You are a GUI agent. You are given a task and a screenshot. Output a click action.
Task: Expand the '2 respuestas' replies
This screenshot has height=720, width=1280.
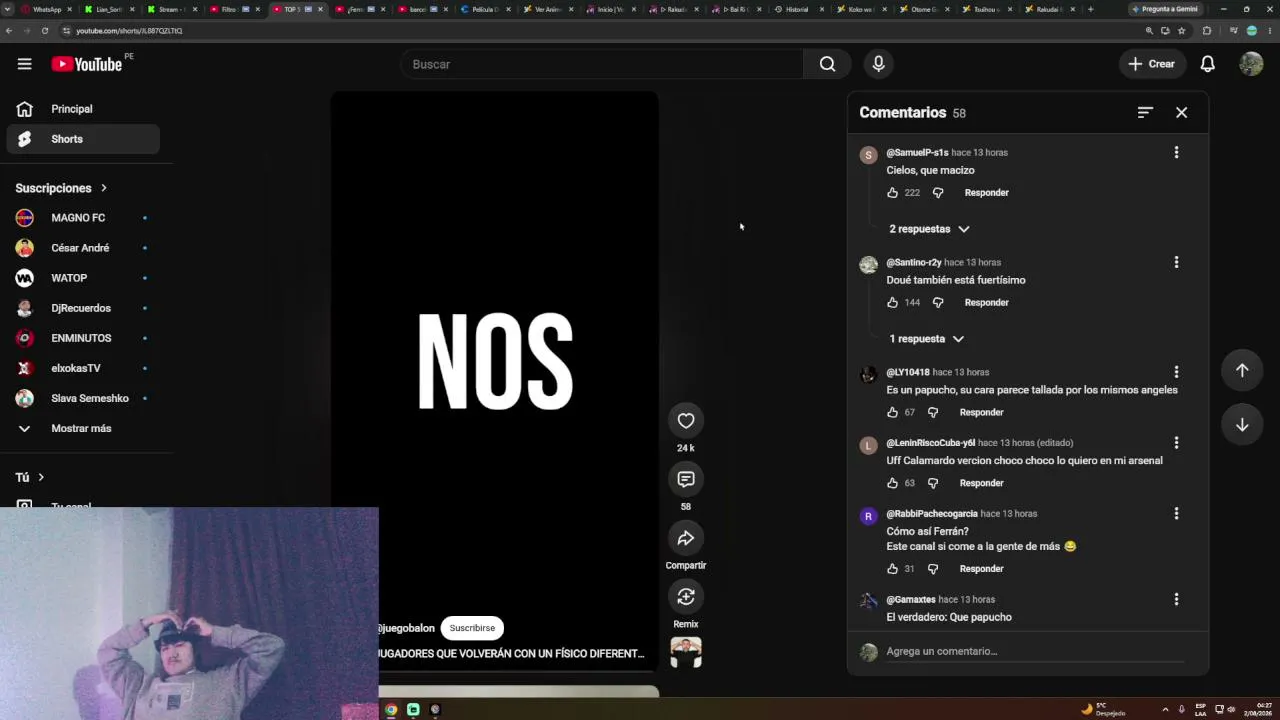point(929,229)
